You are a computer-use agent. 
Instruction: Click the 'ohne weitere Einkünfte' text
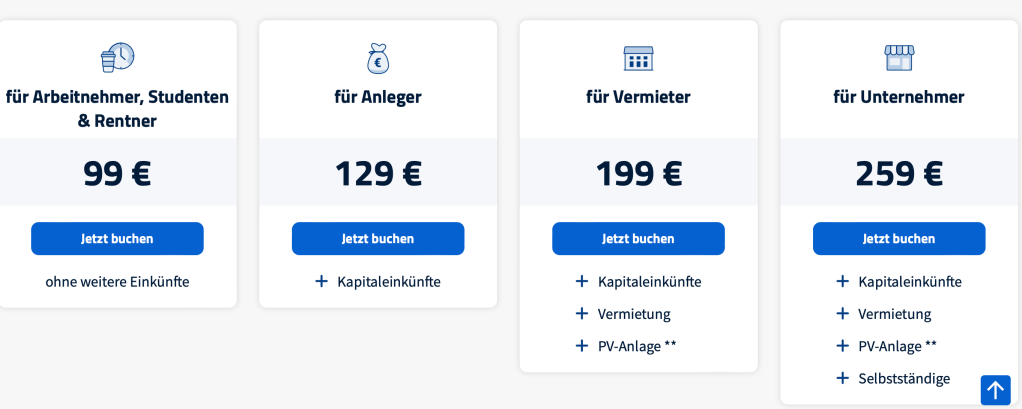click(117, 282)
